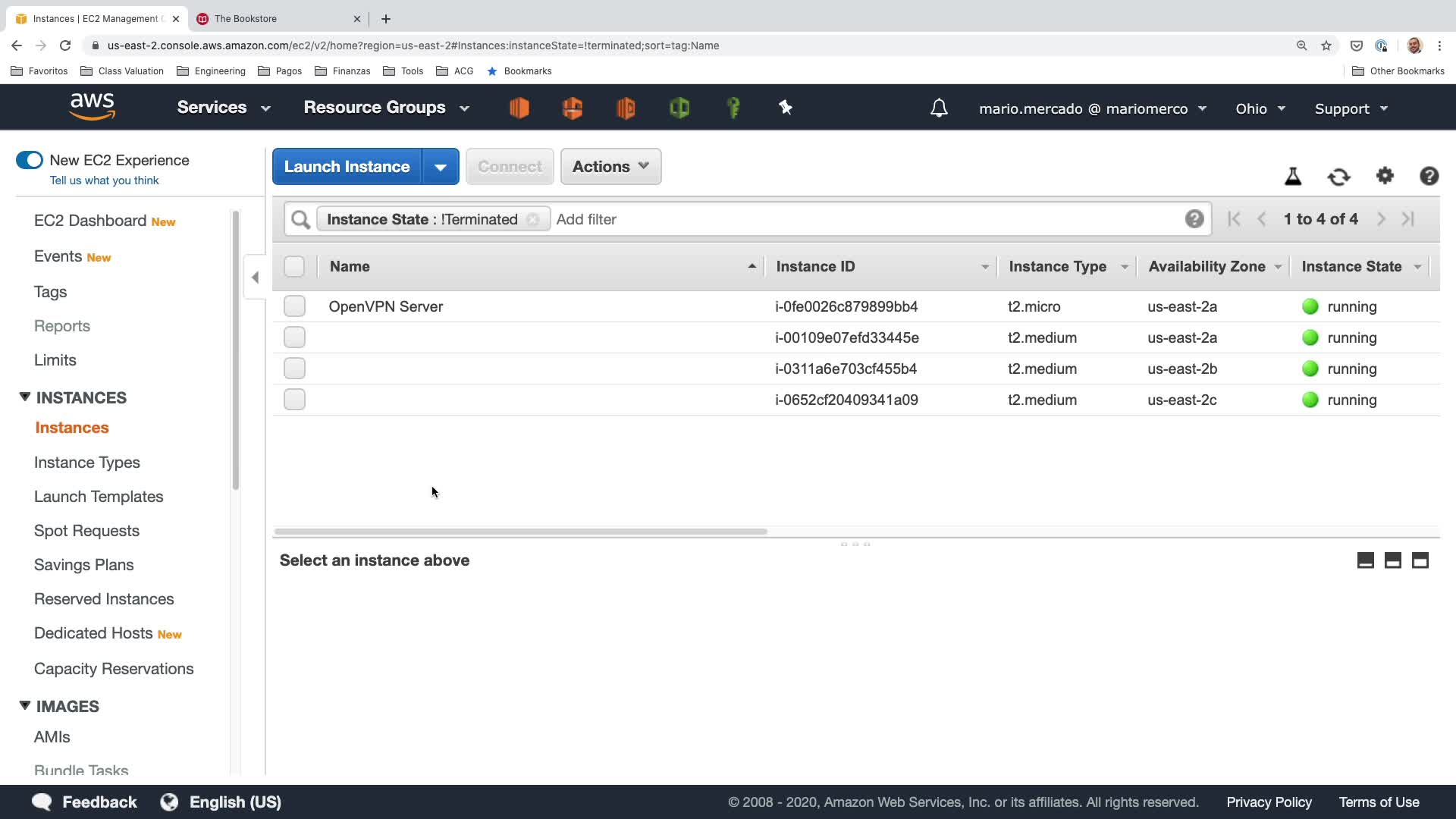1456x819 pixels.
Task: Open the Ohio region dropdown
Action: click(1260, 108)
